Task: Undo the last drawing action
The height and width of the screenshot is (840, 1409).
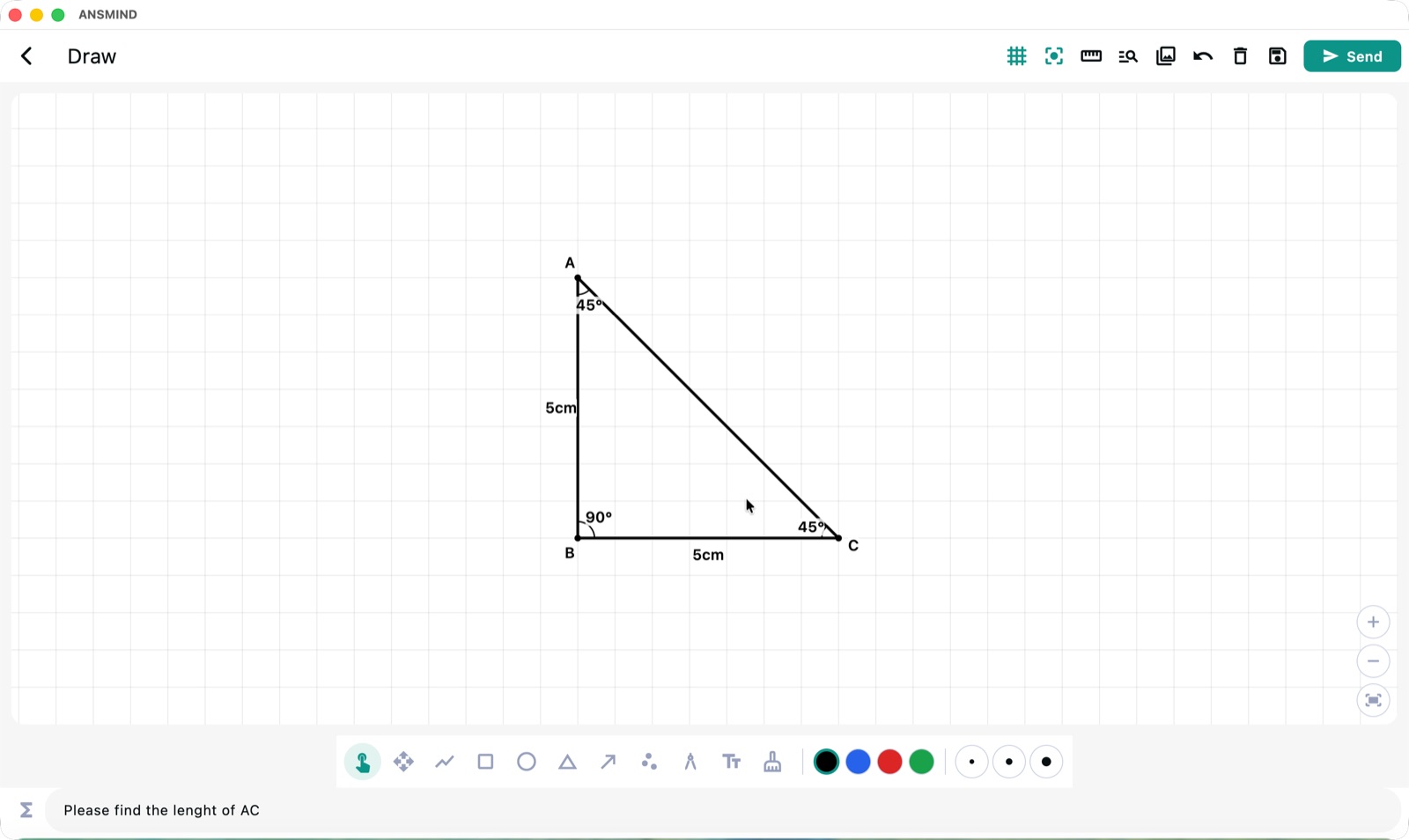Action: (x=1203, y=56)
